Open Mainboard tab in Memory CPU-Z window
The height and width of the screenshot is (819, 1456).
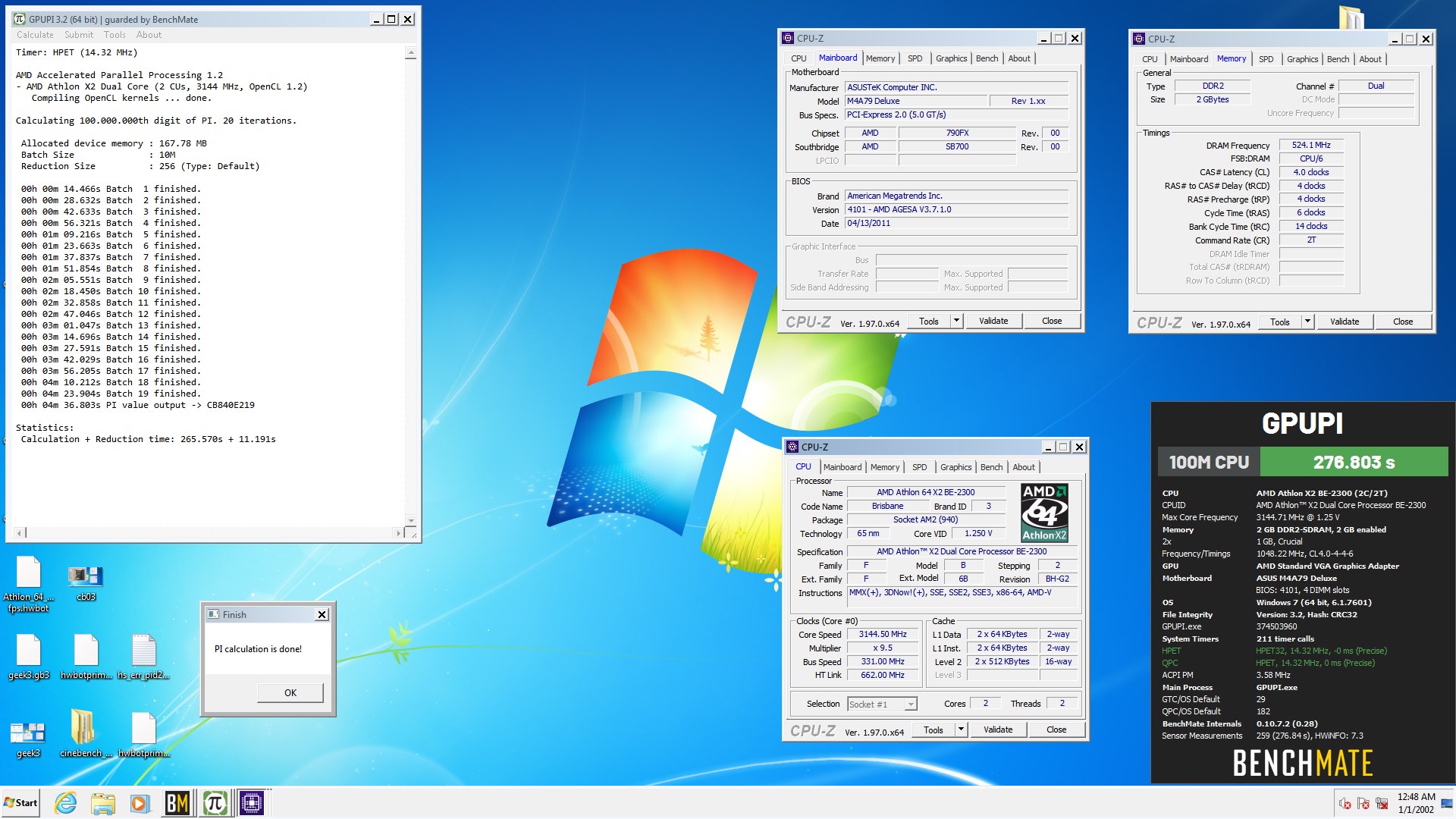click(1188, 59)
